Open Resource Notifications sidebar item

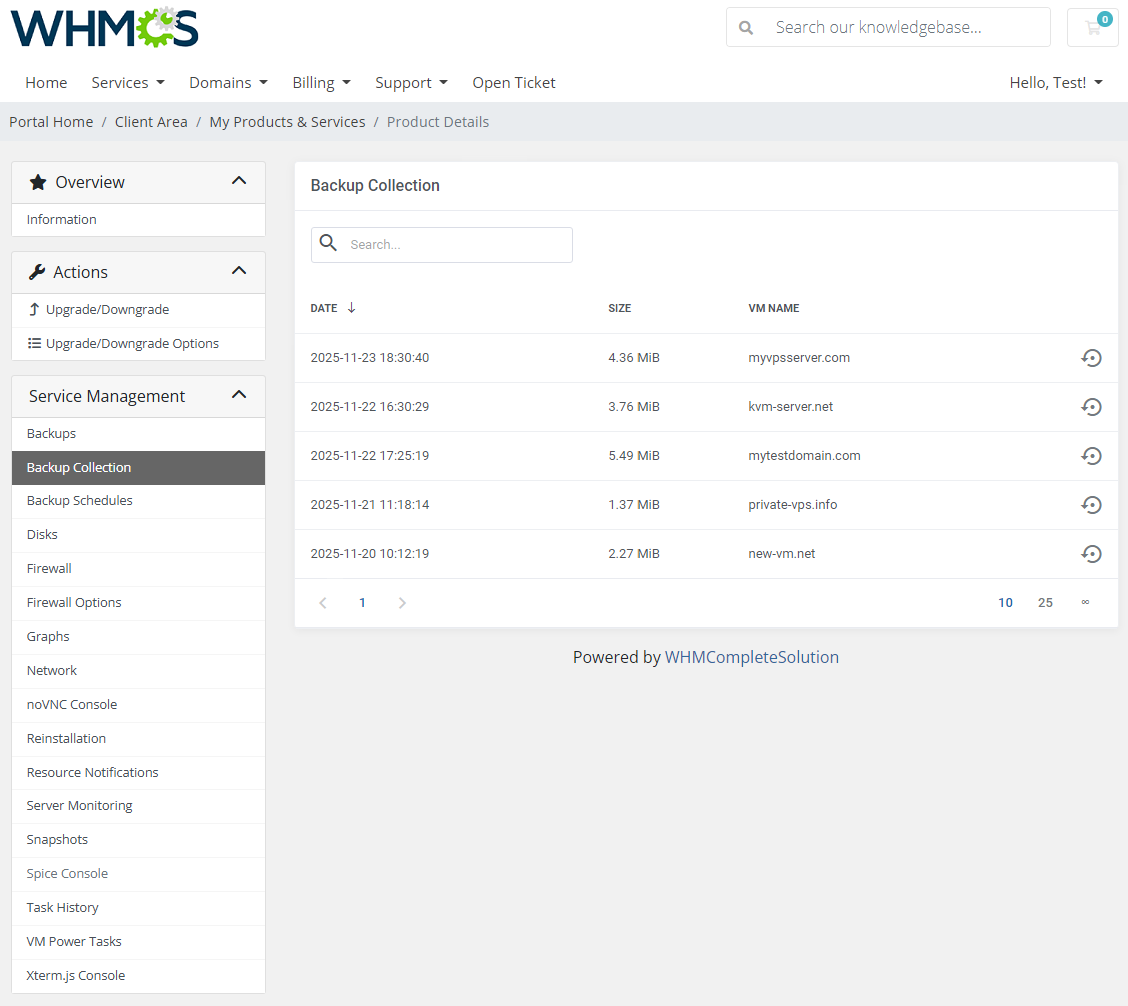[x=138, y=772]
